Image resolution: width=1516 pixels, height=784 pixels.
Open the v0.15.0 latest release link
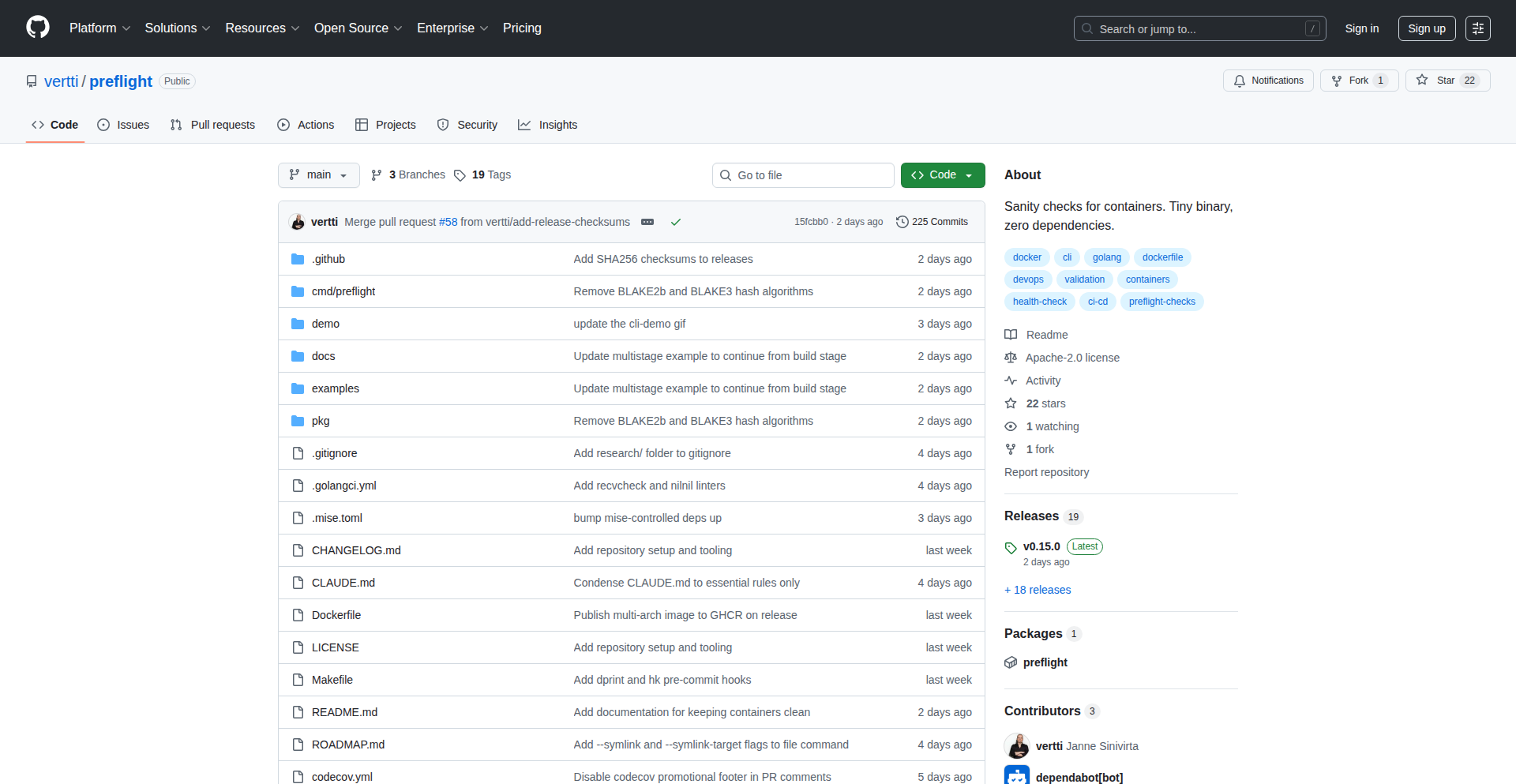coord(1041,546)
